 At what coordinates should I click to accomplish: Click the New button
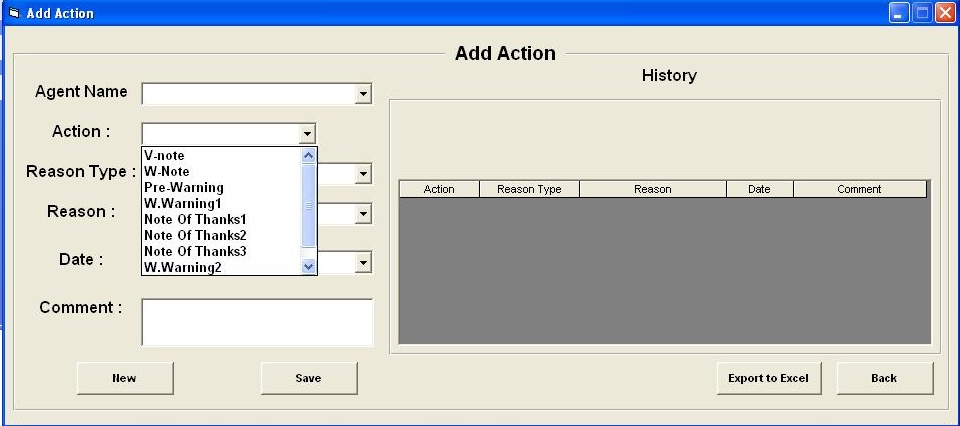[125, 378]
